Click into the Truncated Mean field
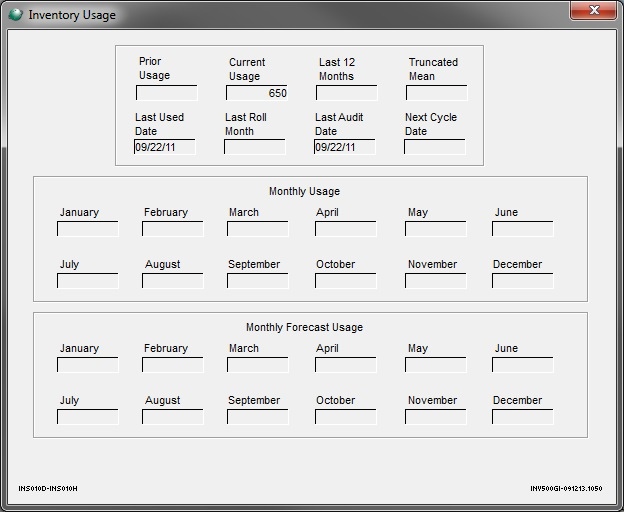 (x=437, y=93)
